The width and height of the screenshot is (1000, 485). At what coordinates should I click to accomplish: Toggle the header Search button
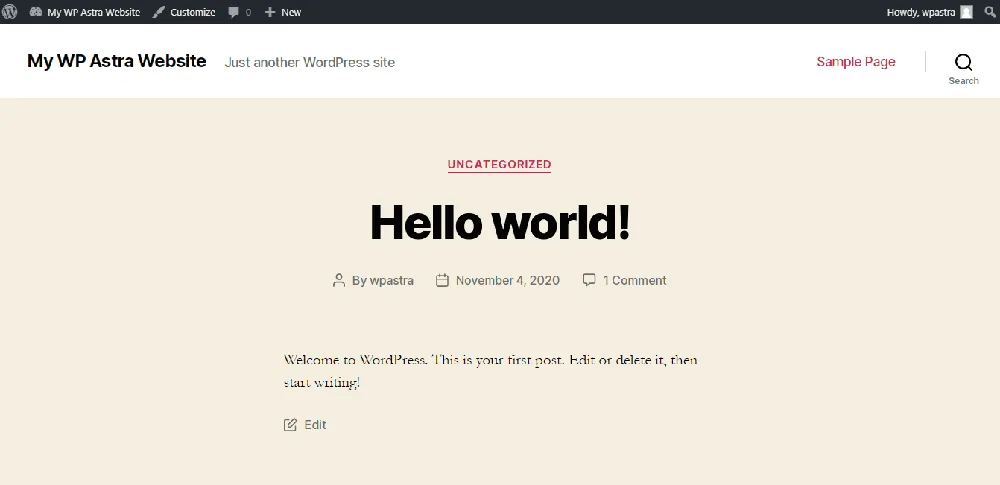pyautogui.click(x=963, y=68)
